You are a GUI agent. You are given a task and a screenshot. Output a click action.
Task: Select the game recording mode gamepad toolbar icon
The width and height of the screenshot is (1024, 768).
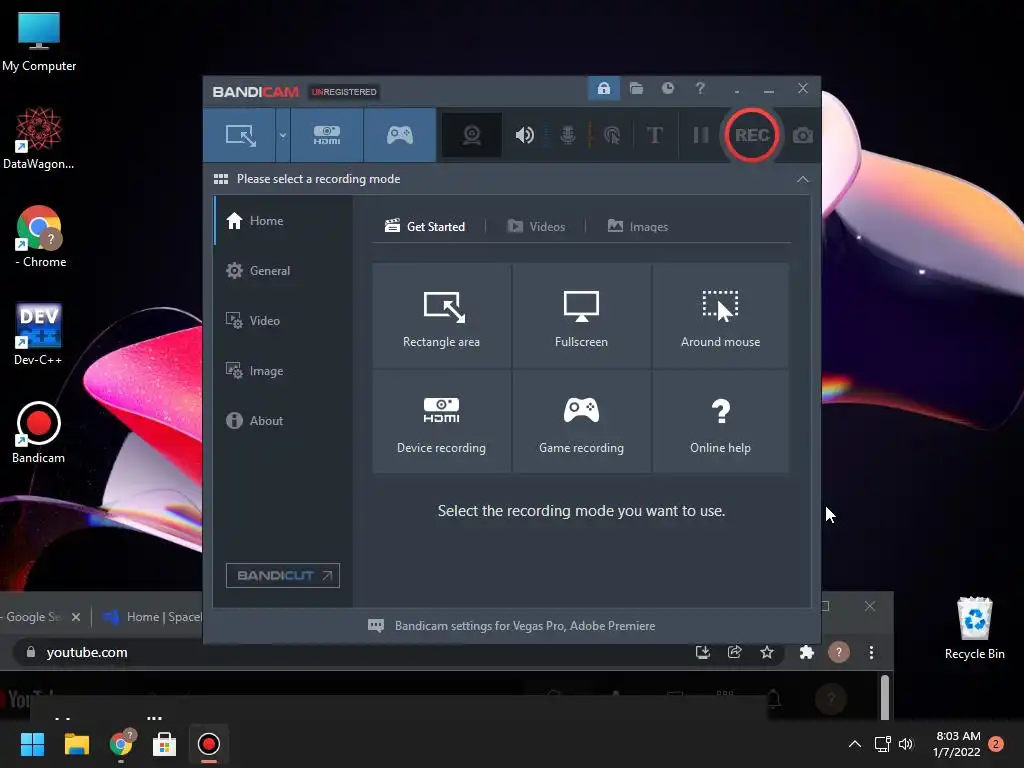(x=400, y=135)
